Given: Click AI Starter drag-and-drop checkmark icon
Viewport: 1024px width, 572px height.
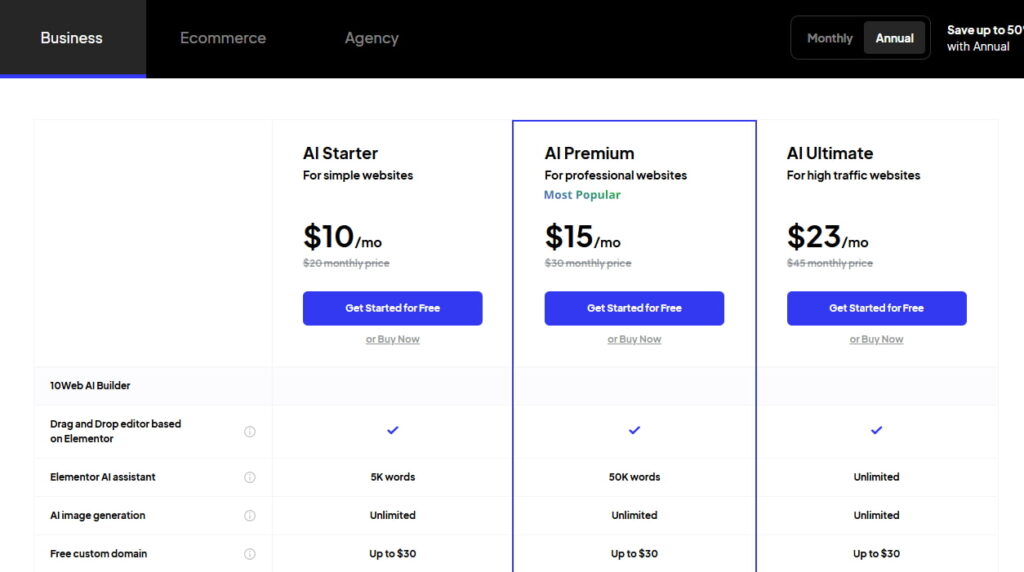Looking at the screenshot, I should (393, 430).
